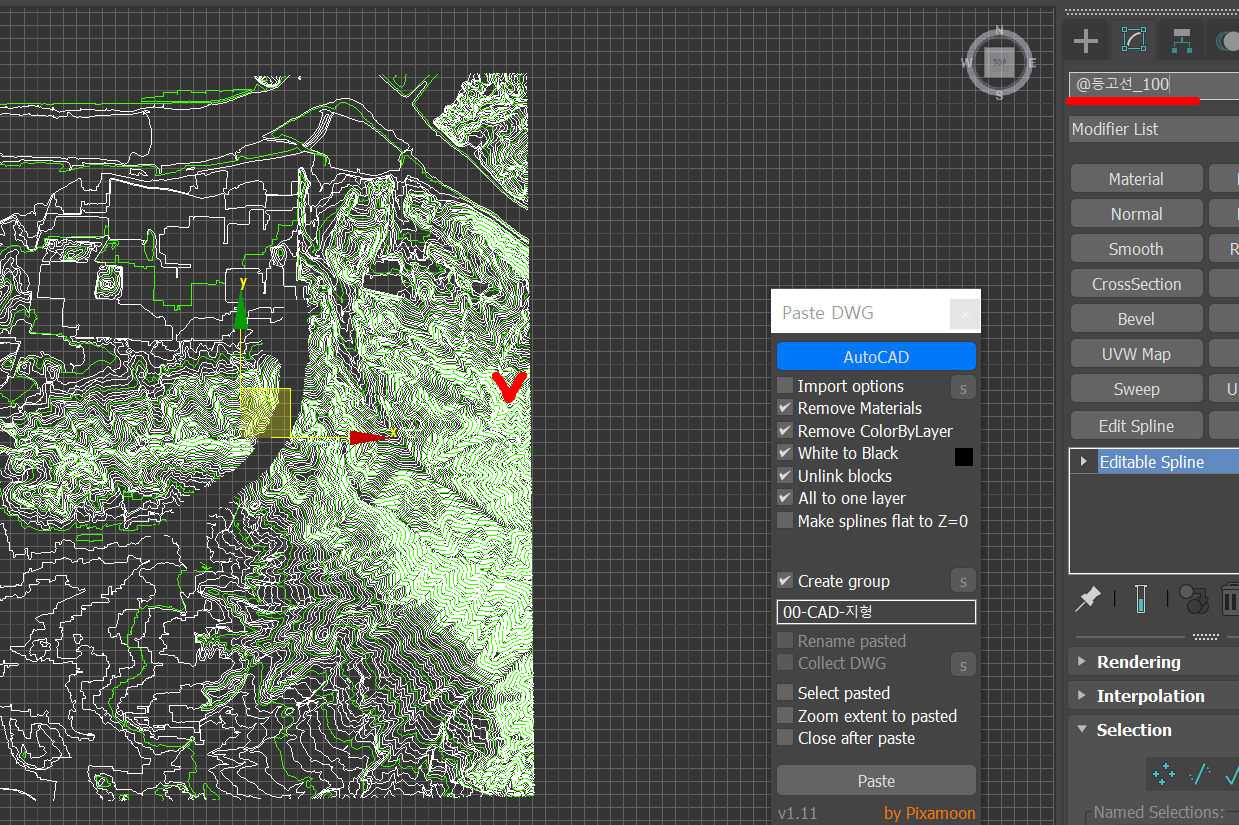Open the black color swatch
Viewport: 1239px width, 825px height.
click(x=964, y=457)
